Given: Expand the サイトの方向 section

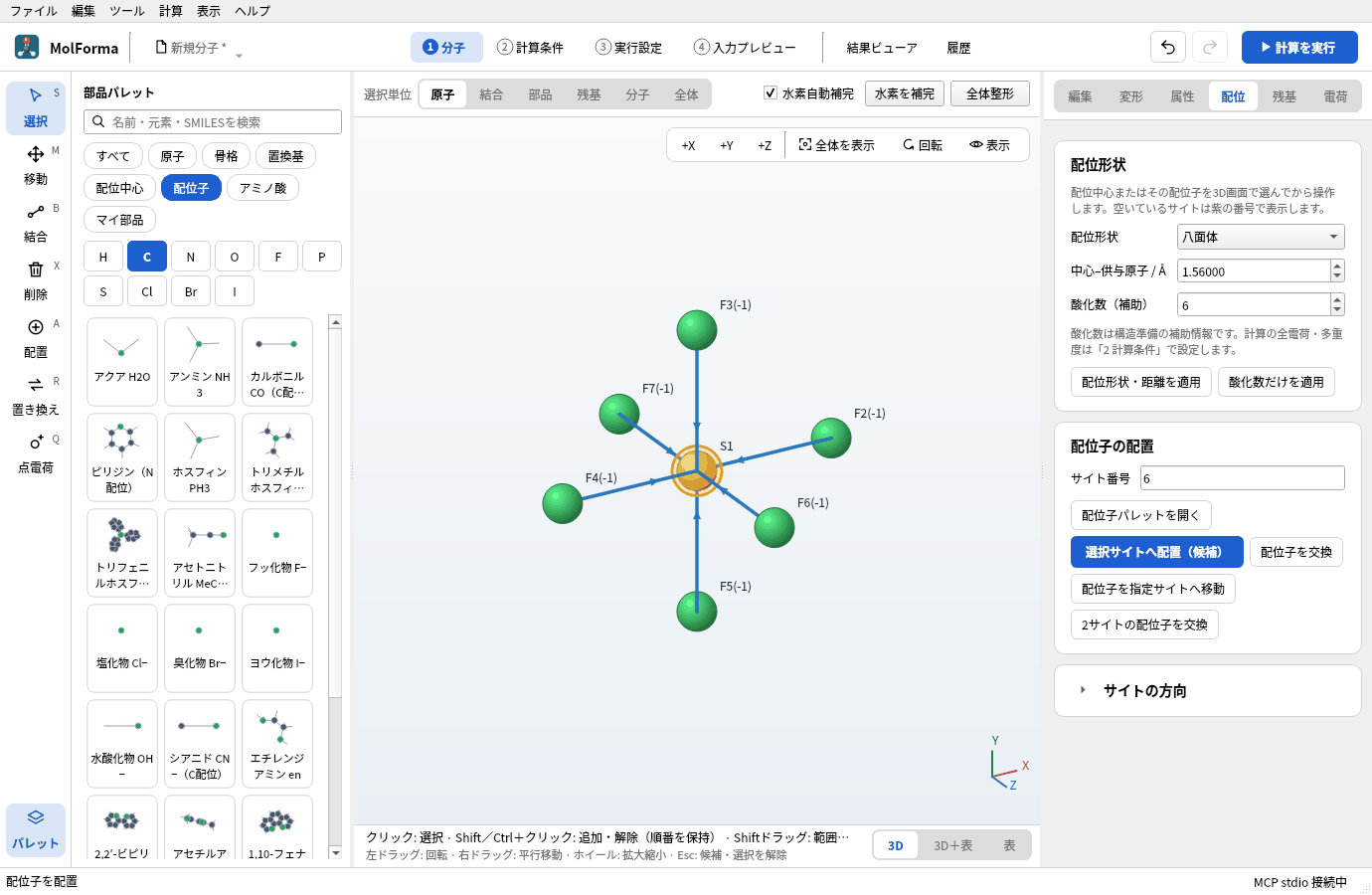Looking at the screenshot, I should pos(1207,690).
